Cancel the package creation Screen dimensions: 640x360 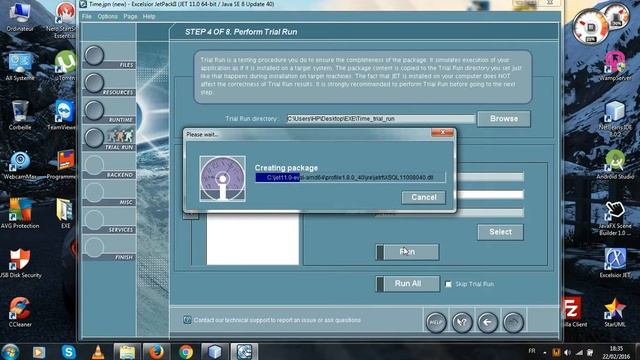point(423,197)
